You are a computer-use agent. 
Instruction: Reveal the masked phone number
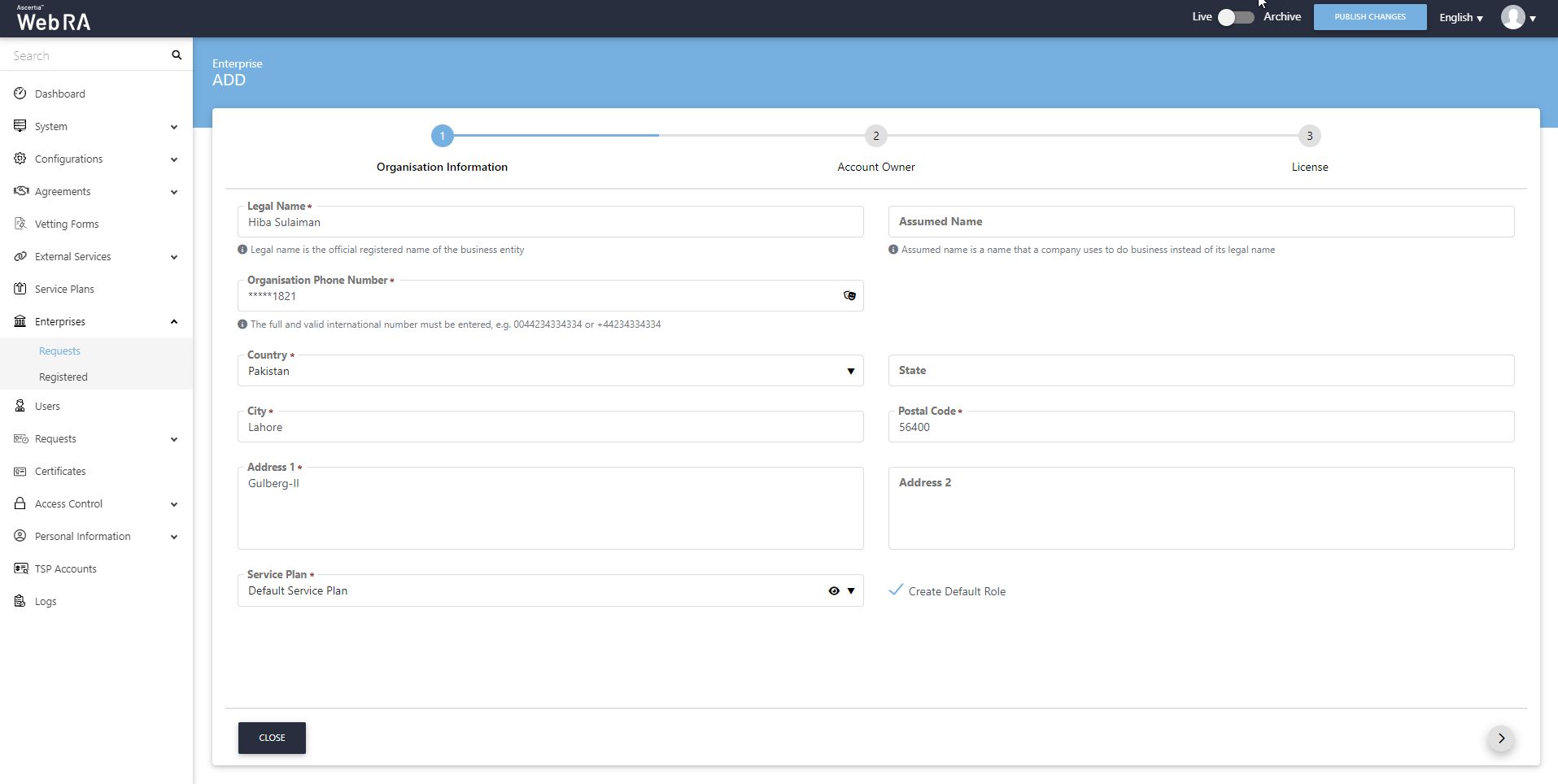coord(849,296)
